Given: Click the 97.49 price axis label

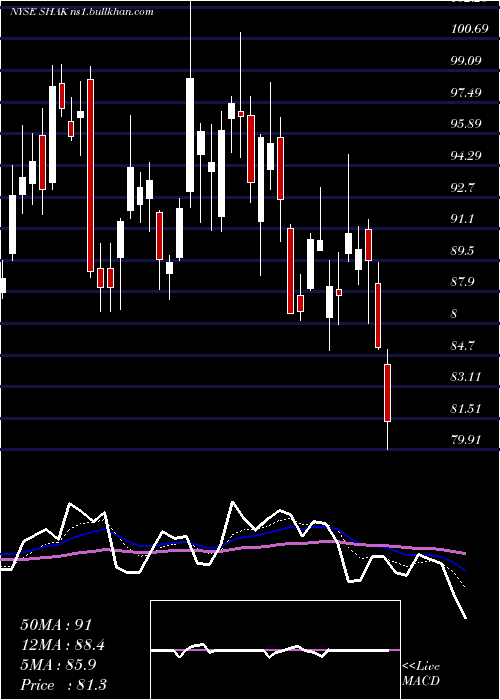Looking at the screenshot, I should [468, 93].
